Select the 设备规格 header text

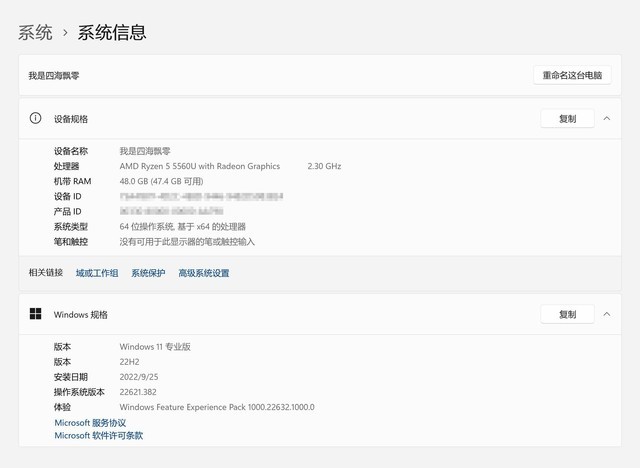point(71,119)
